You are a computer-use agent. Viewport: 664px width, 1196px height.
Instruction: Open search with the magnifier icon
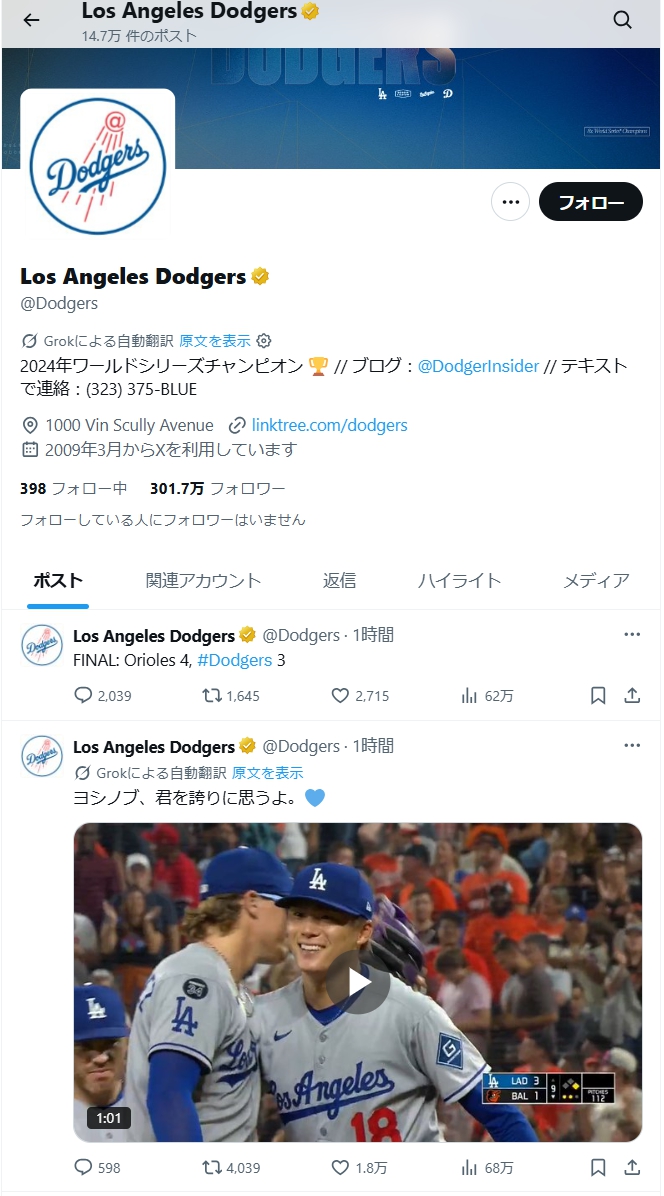[622, 20]
